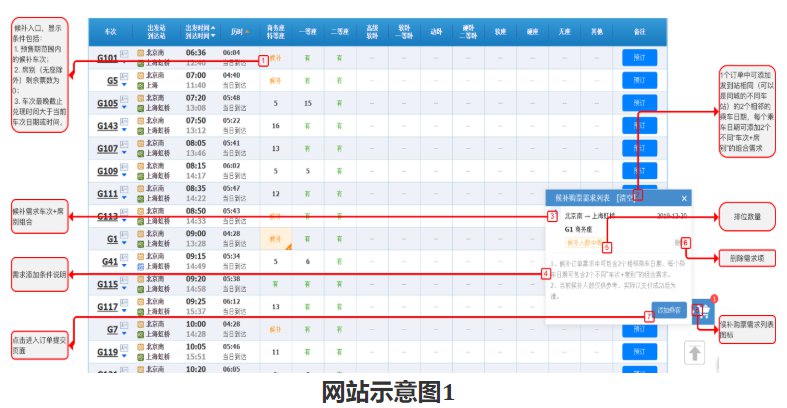Open train number G111 link
Image resolution: width=787 pixels, height=408 pixels.
click(x=107, y=194)
